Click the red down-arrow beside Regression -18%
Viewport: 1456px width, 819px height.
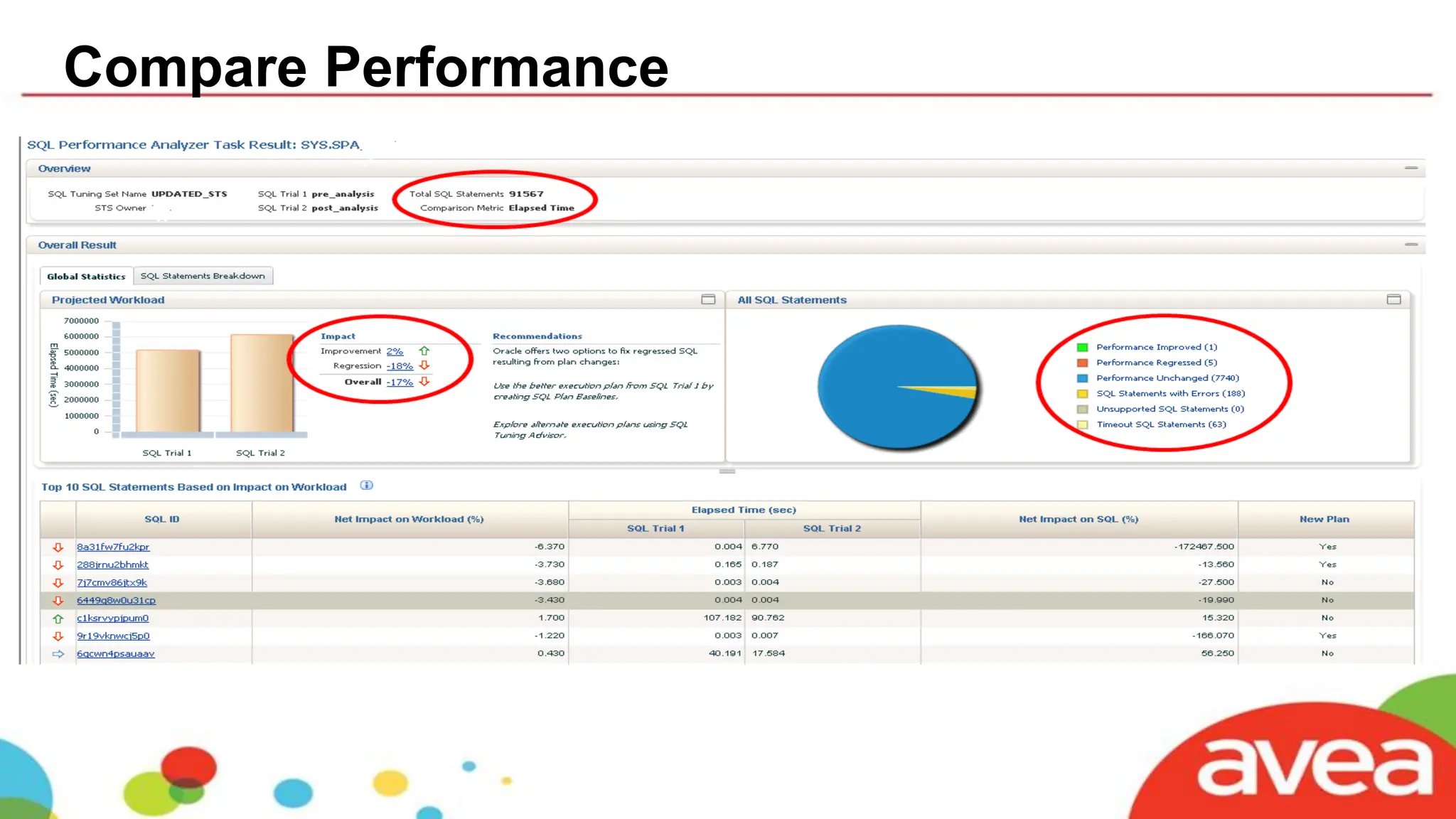(x=424, y=365)
